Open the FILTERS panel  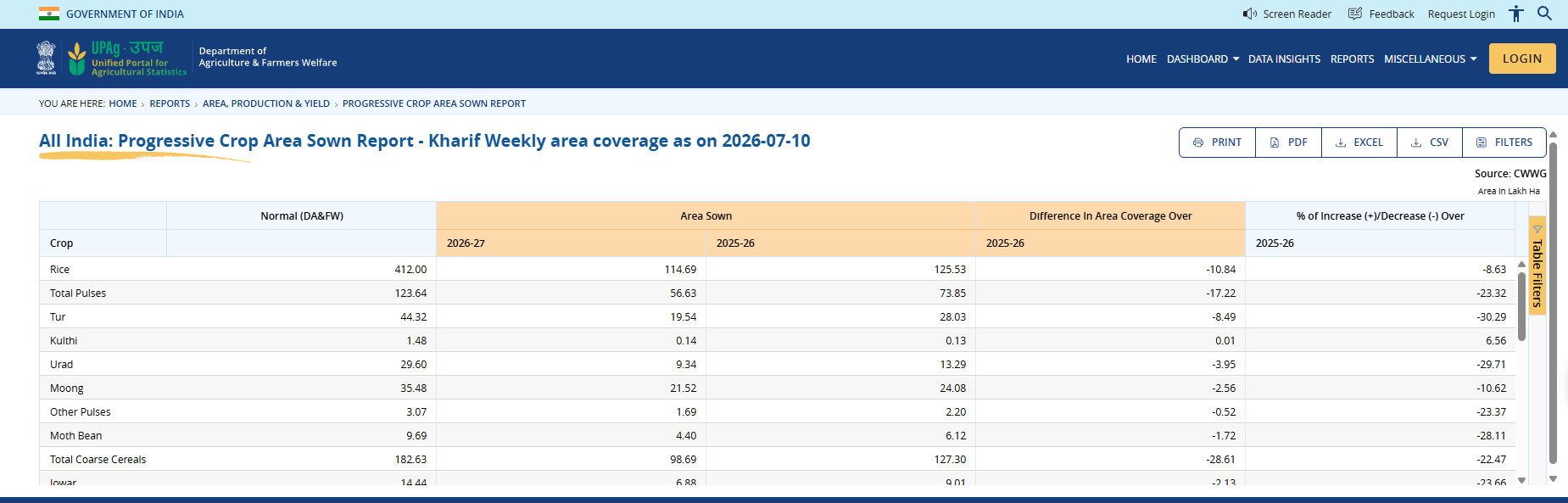[1504, 143]
